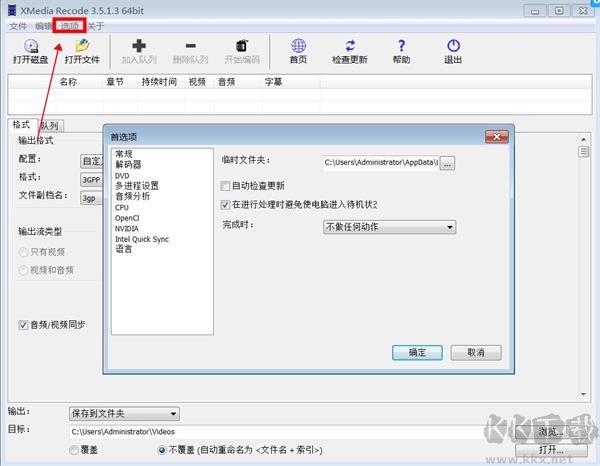Screen dimensions: 600x466
Task: Click the Duration (持续时间) column header
Action: pos(159,82)
